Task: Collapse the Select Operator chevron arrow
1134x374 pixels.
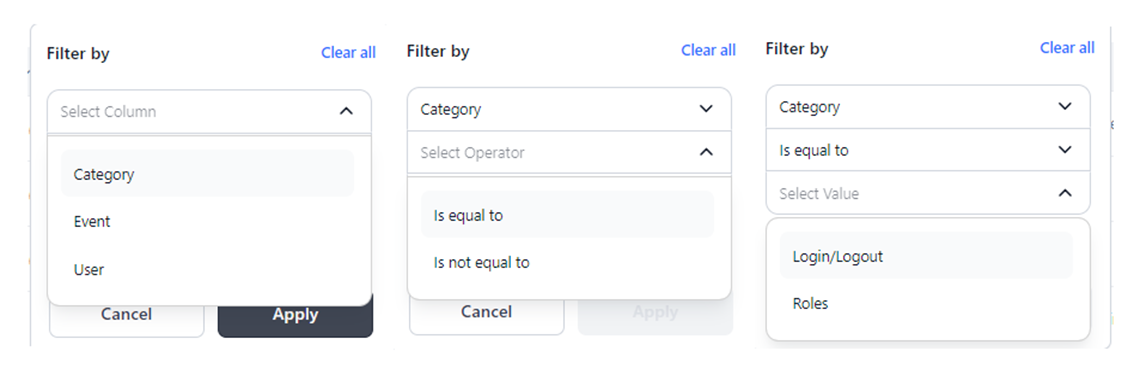Action: tap(707, 152)
